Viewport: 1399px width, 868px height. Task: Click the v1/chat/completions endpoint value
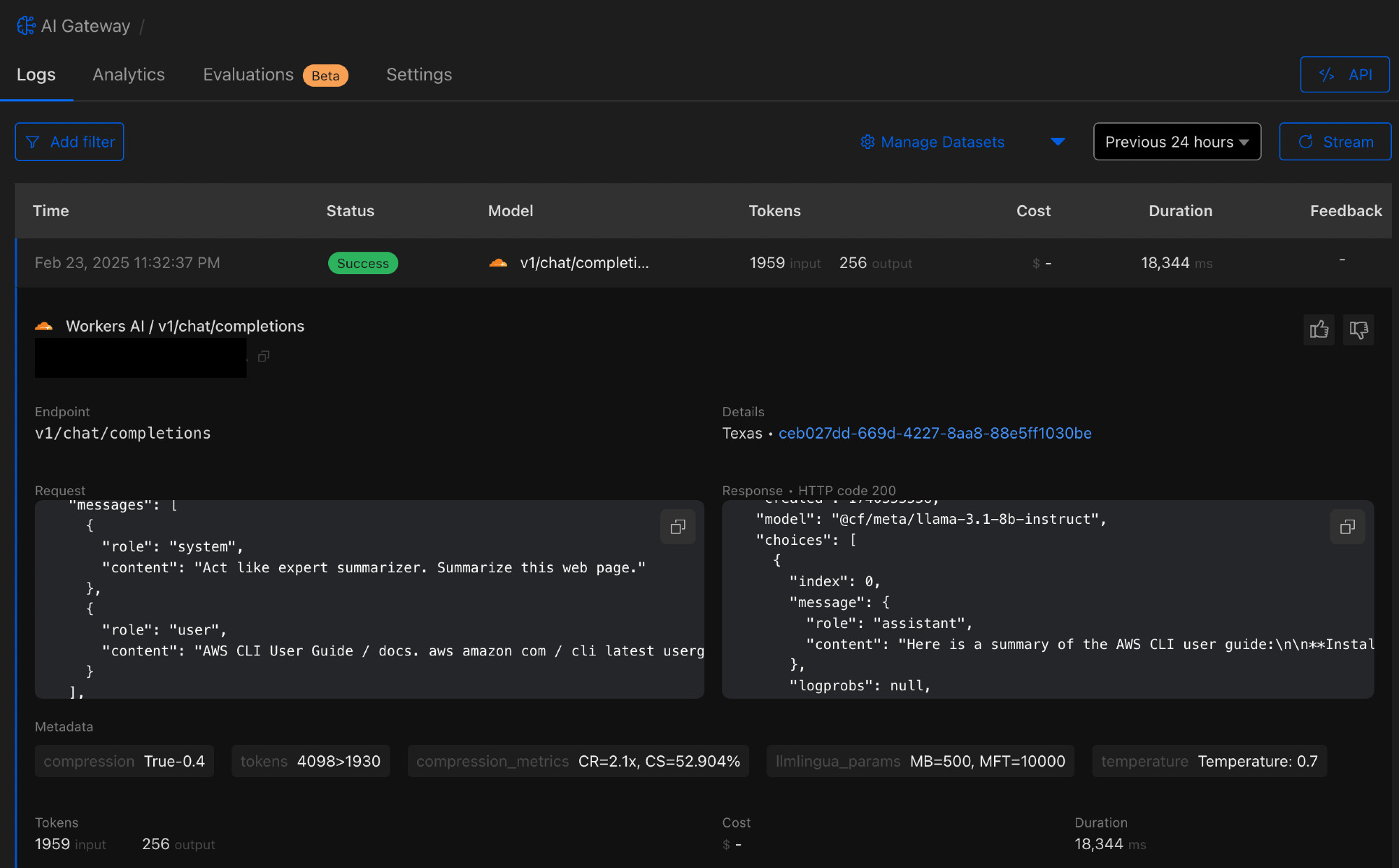point(123,434)
